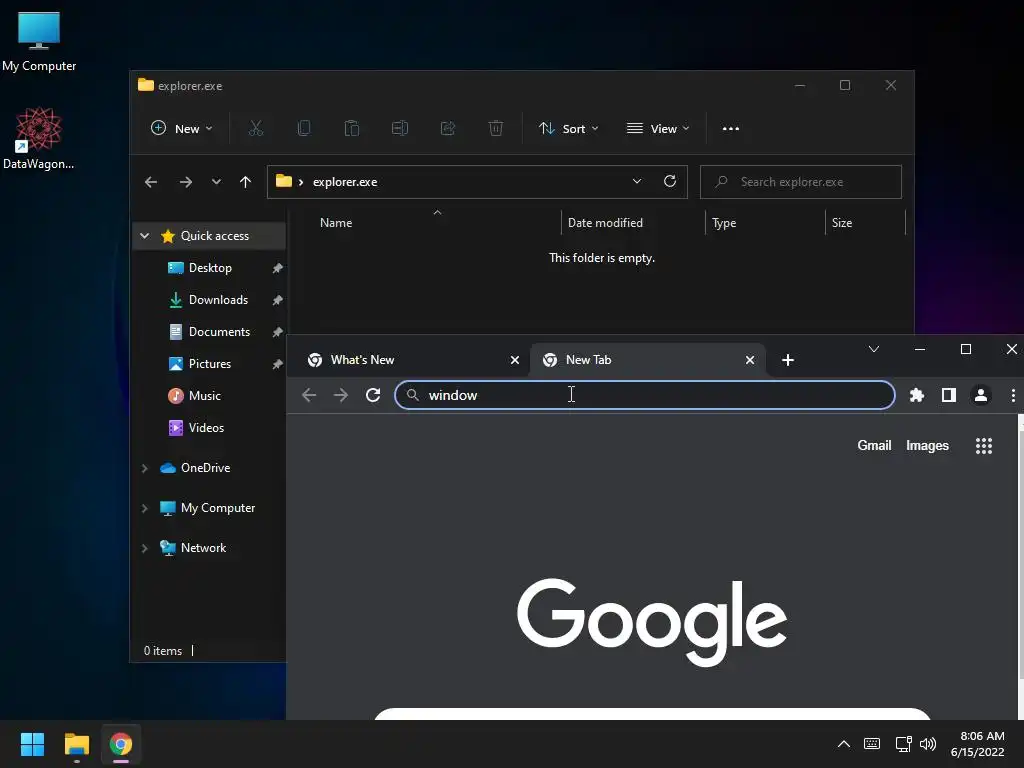Image resolution: width=1024 pixels, height=768 pixels.
Task: Expand the Network tree node
Action: (145, 548)
